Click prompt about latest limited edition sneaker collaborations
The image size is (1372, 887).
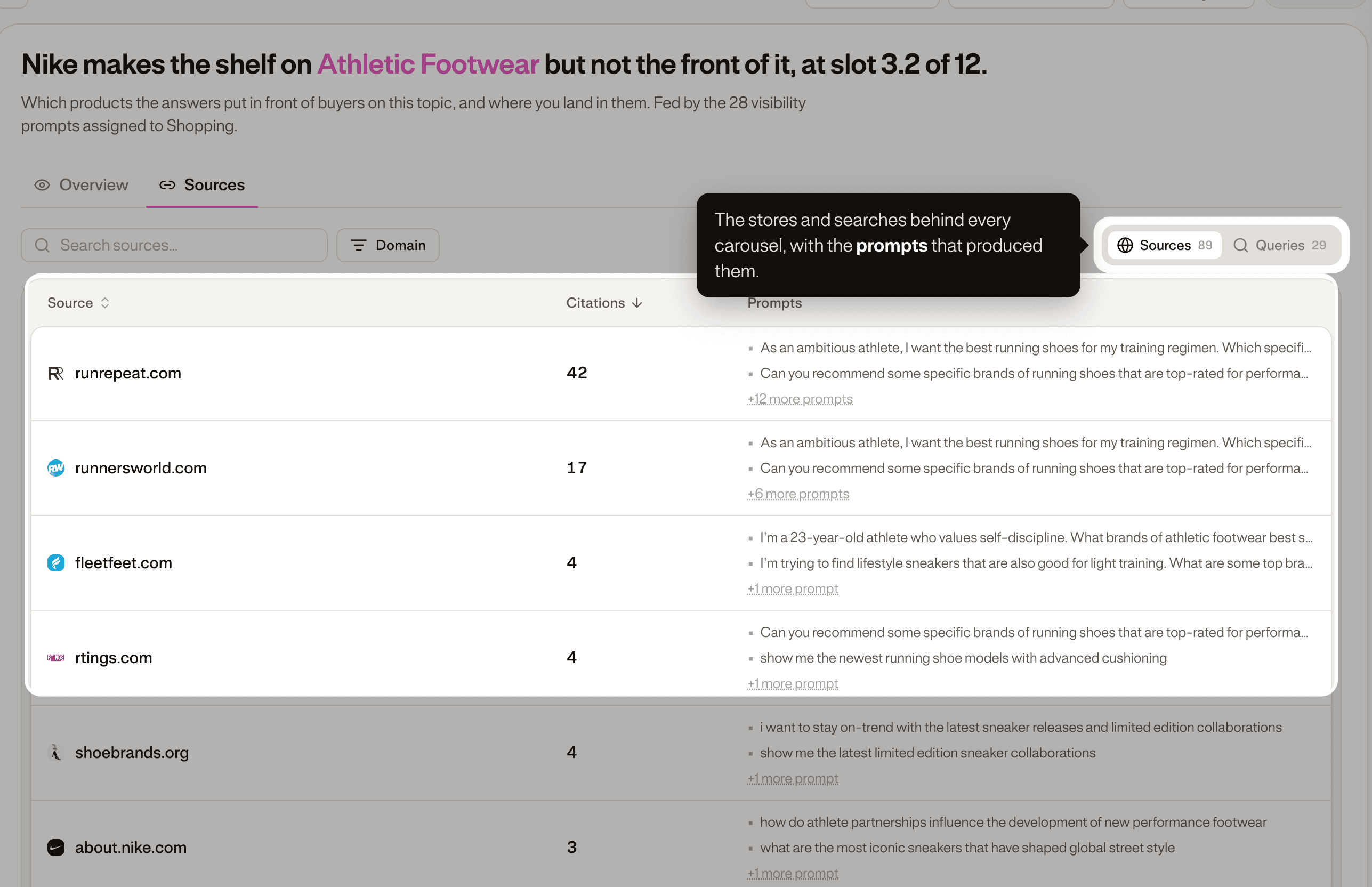[927, 753]
